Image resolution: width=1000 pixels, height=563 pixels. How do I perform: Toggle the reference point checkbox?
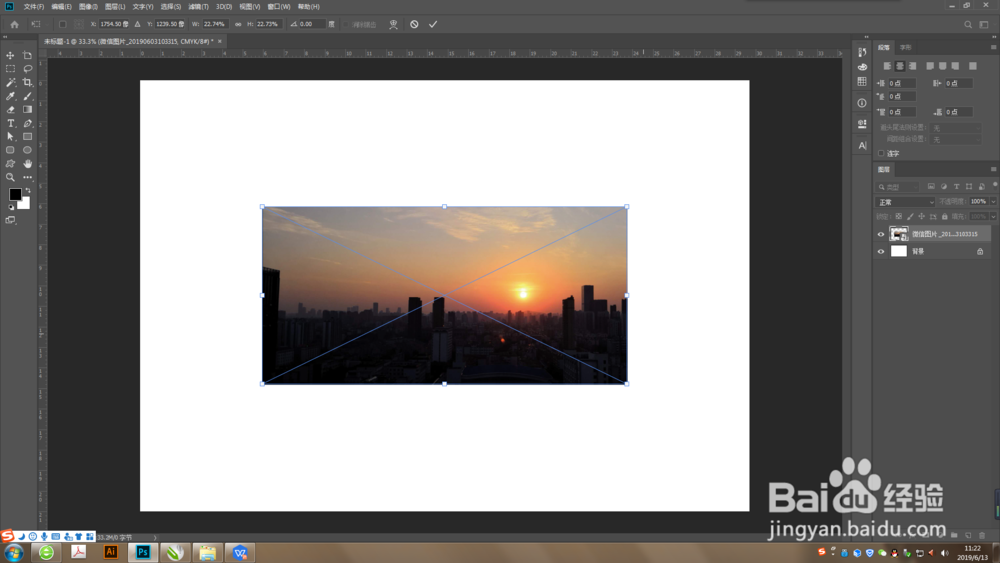[x=62, y=24]
